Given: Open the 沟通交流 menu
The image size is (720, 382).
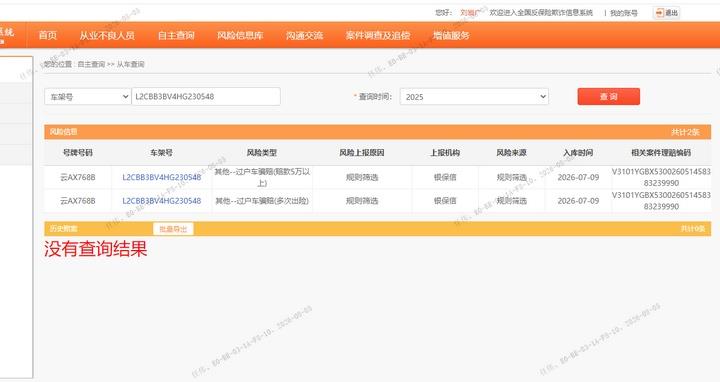Looking at the screenshot, I should tap(304, 35).
